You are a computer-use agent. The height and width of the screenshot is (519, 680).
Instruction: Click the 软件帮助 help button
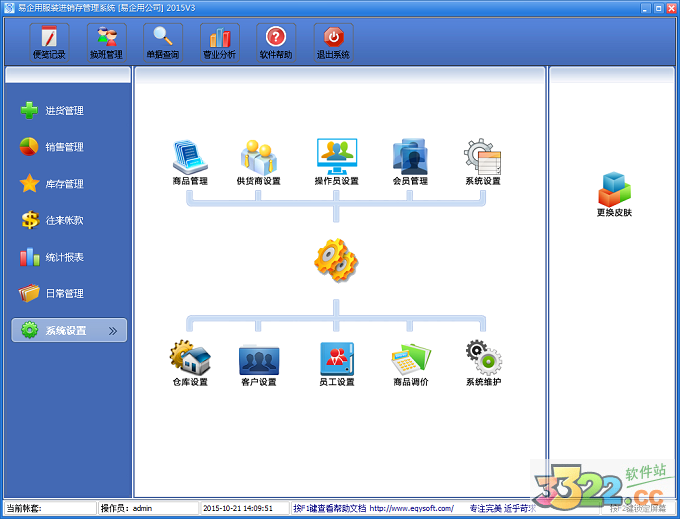(276, 42)
